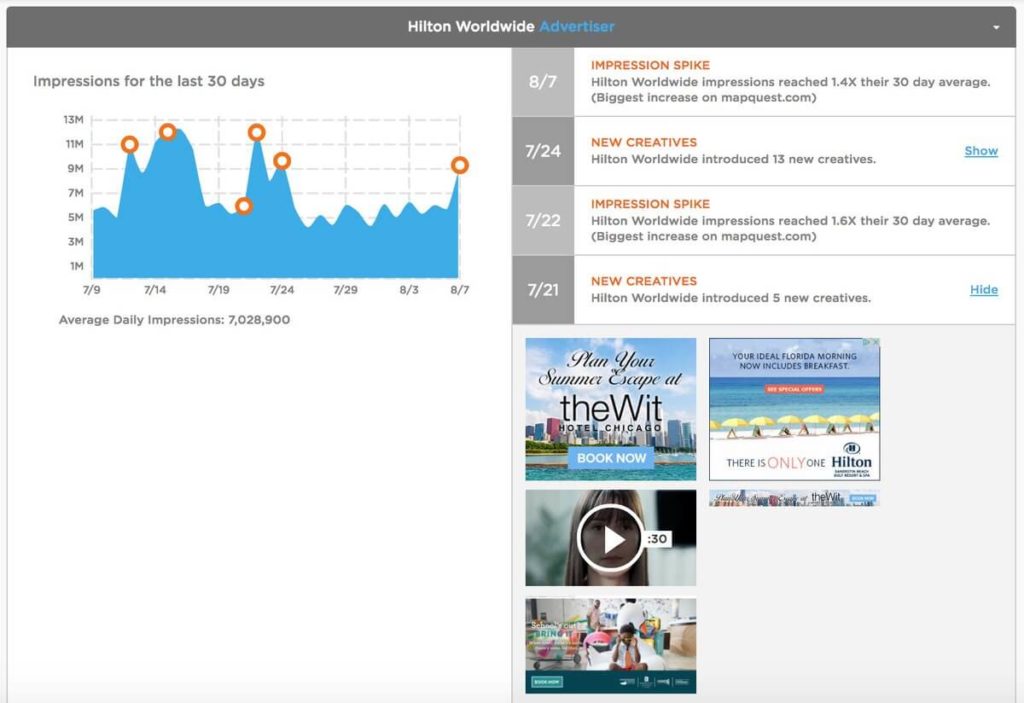This screenshot has height=703, width=1024.
Task: Select the orange spike marker at 7/22
Action: (x=256, y=132)
